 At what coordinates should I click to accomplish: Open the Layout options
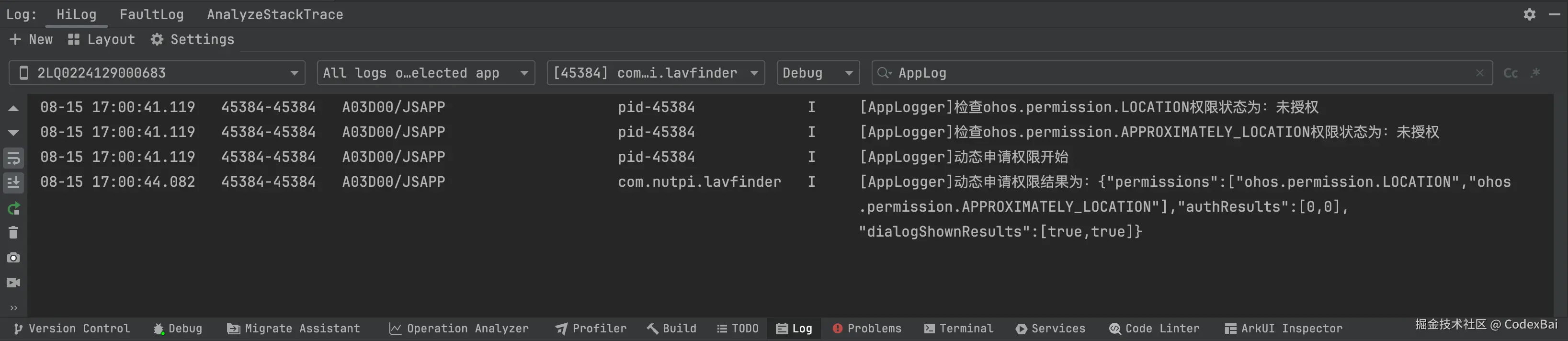coord(102,40)
